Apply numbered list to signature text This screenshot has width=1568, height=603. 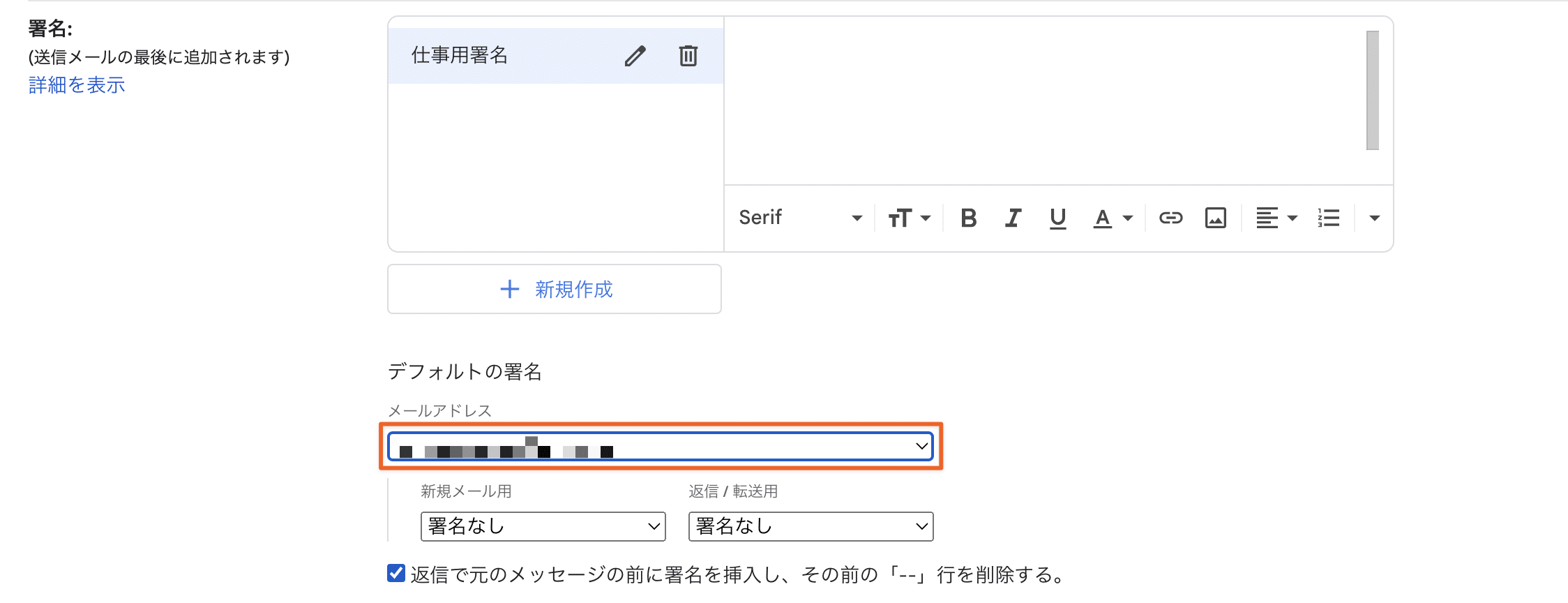1329,218
